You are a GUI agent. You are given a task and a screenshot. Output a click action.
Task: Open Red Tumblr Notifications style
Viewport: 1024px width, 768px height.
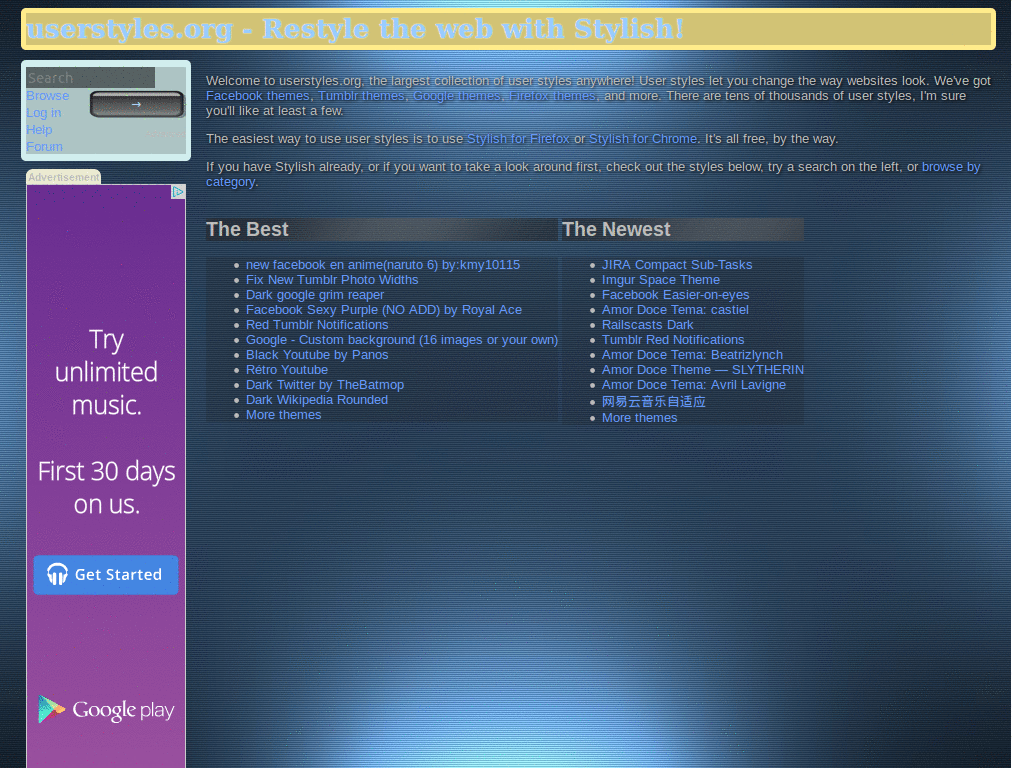point(317,325)
